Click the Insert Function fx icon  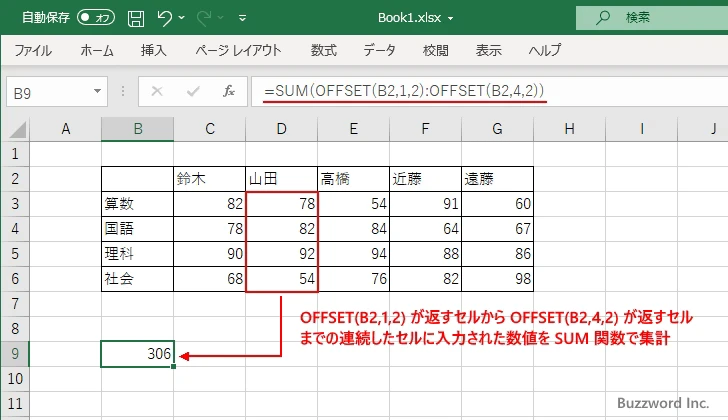point(228,91)
